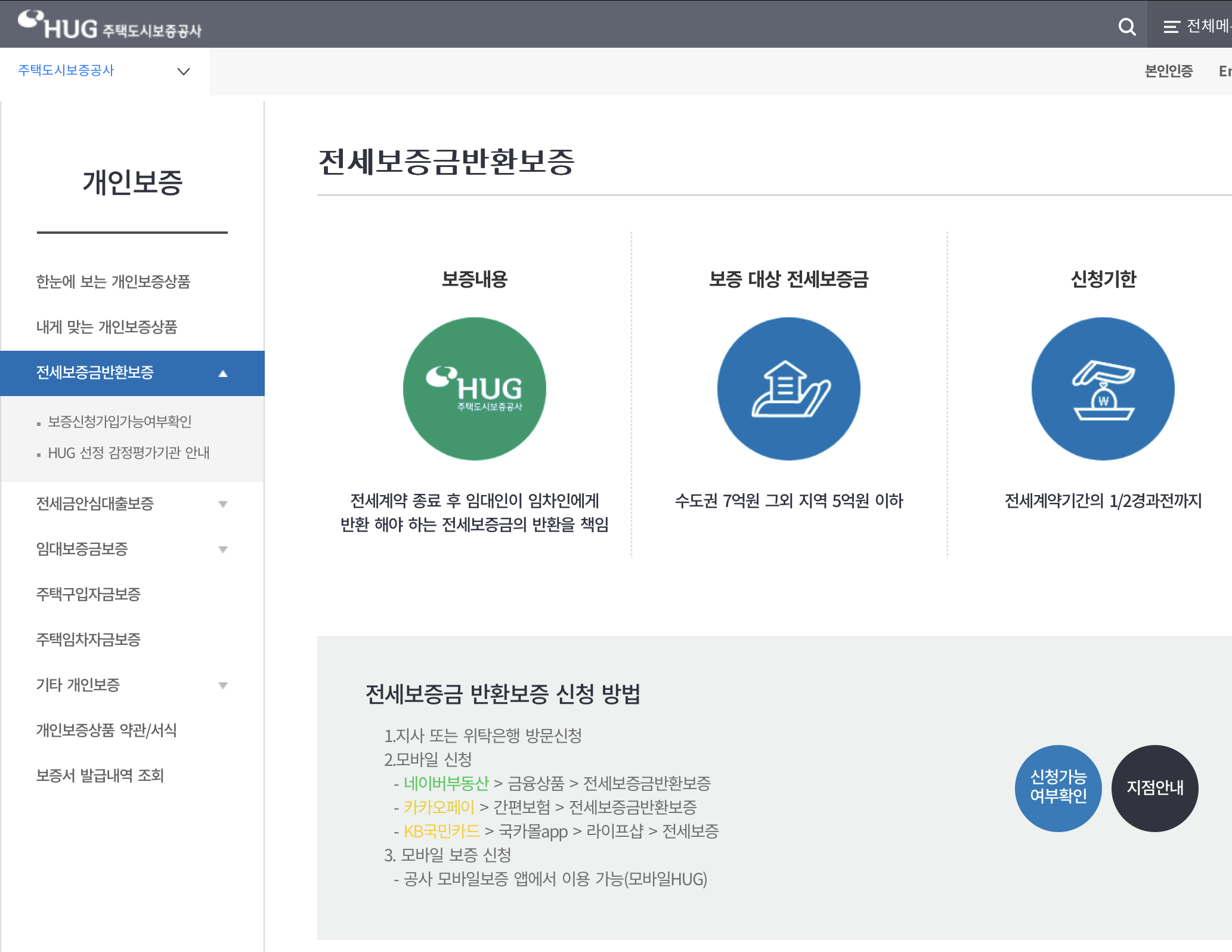The height and width of the screenshot is (952, 1232).
Task: Open 보증신청가입가능여부확인 submenu item
Action: point(120,422)
